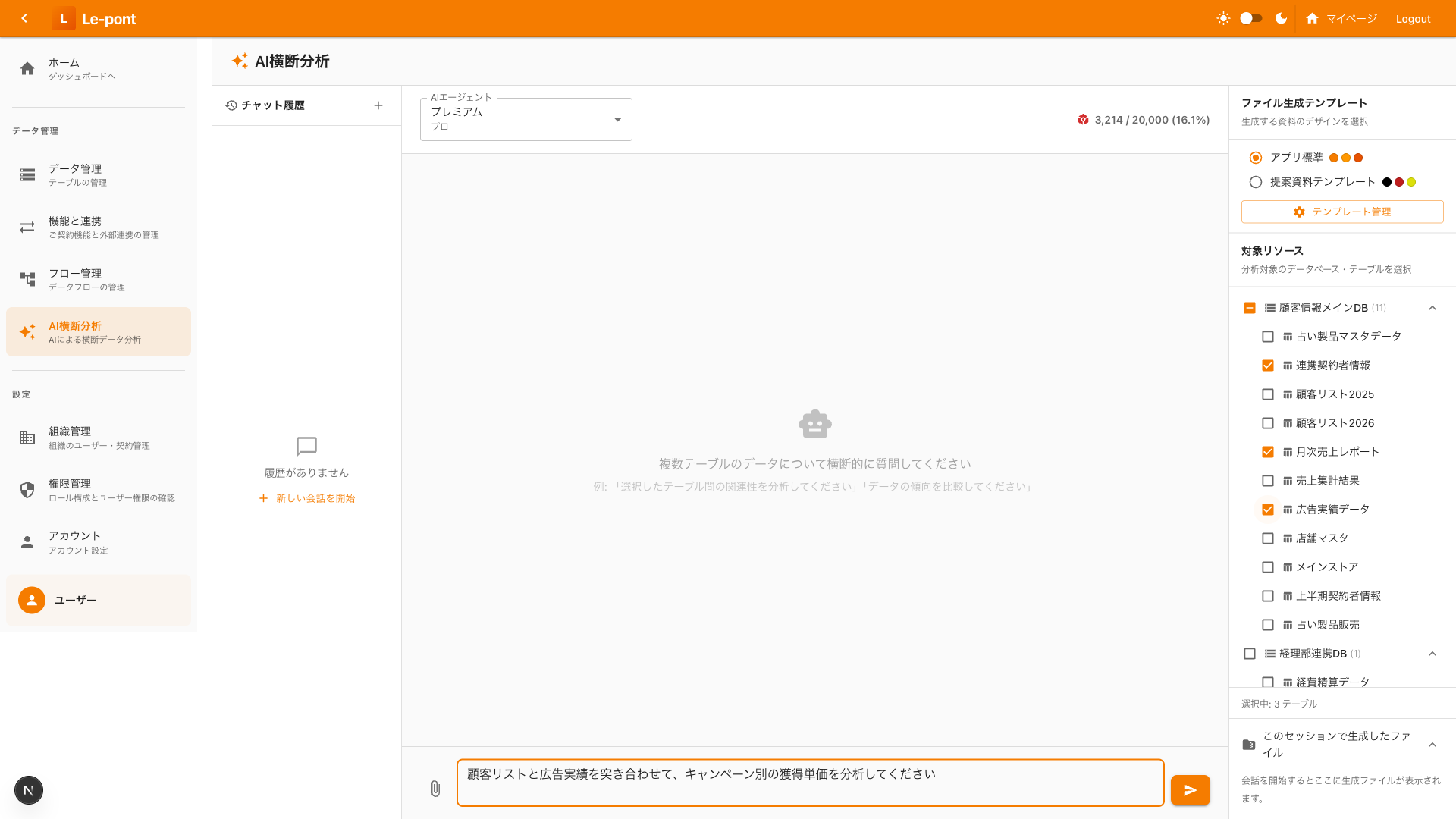
Task: Click 提案資料テンプレート black-red-yellow color dots
Action: (1399, 182)
